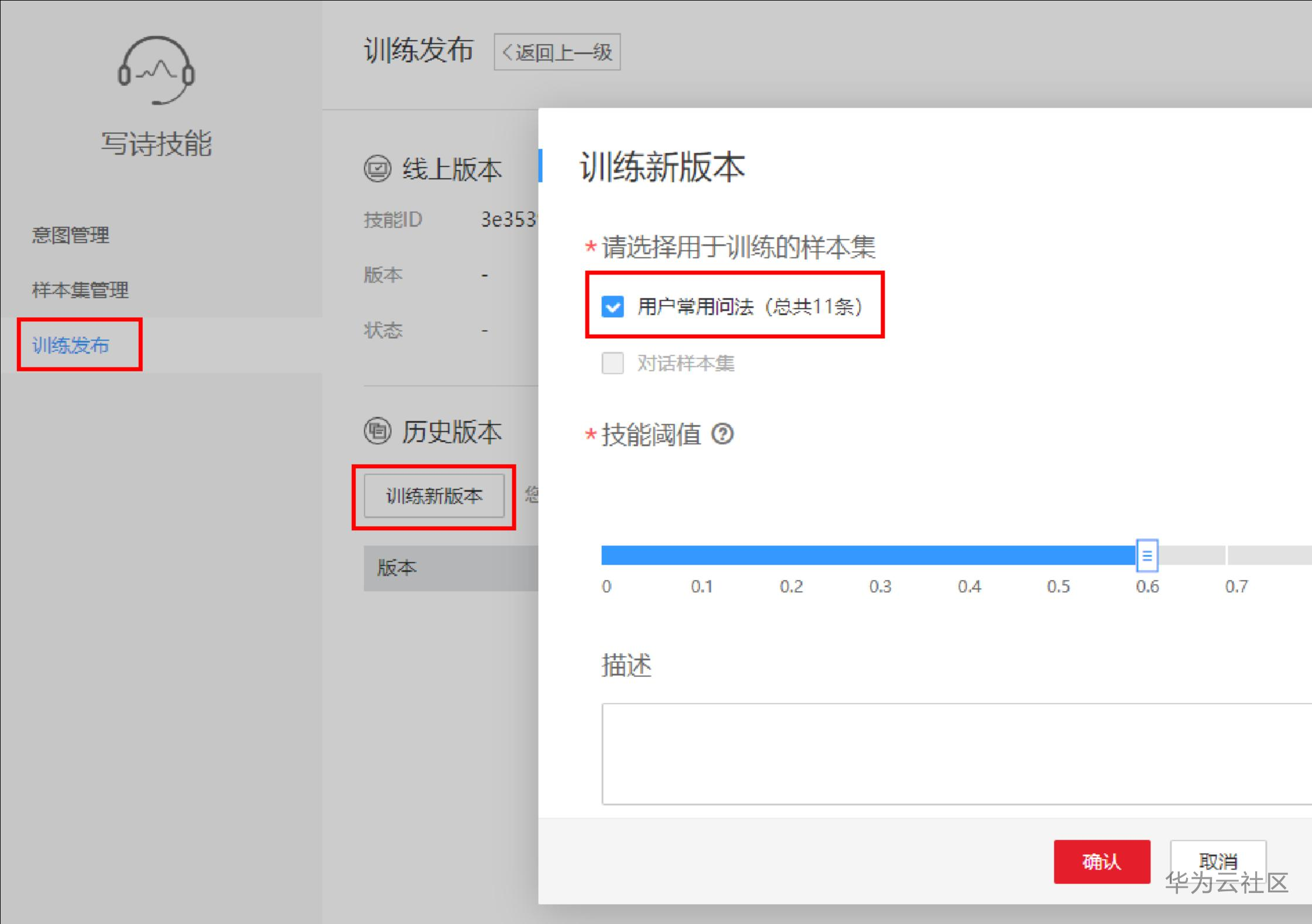Click the slider handle grip icon
1312x924 pixels.
1146,555
